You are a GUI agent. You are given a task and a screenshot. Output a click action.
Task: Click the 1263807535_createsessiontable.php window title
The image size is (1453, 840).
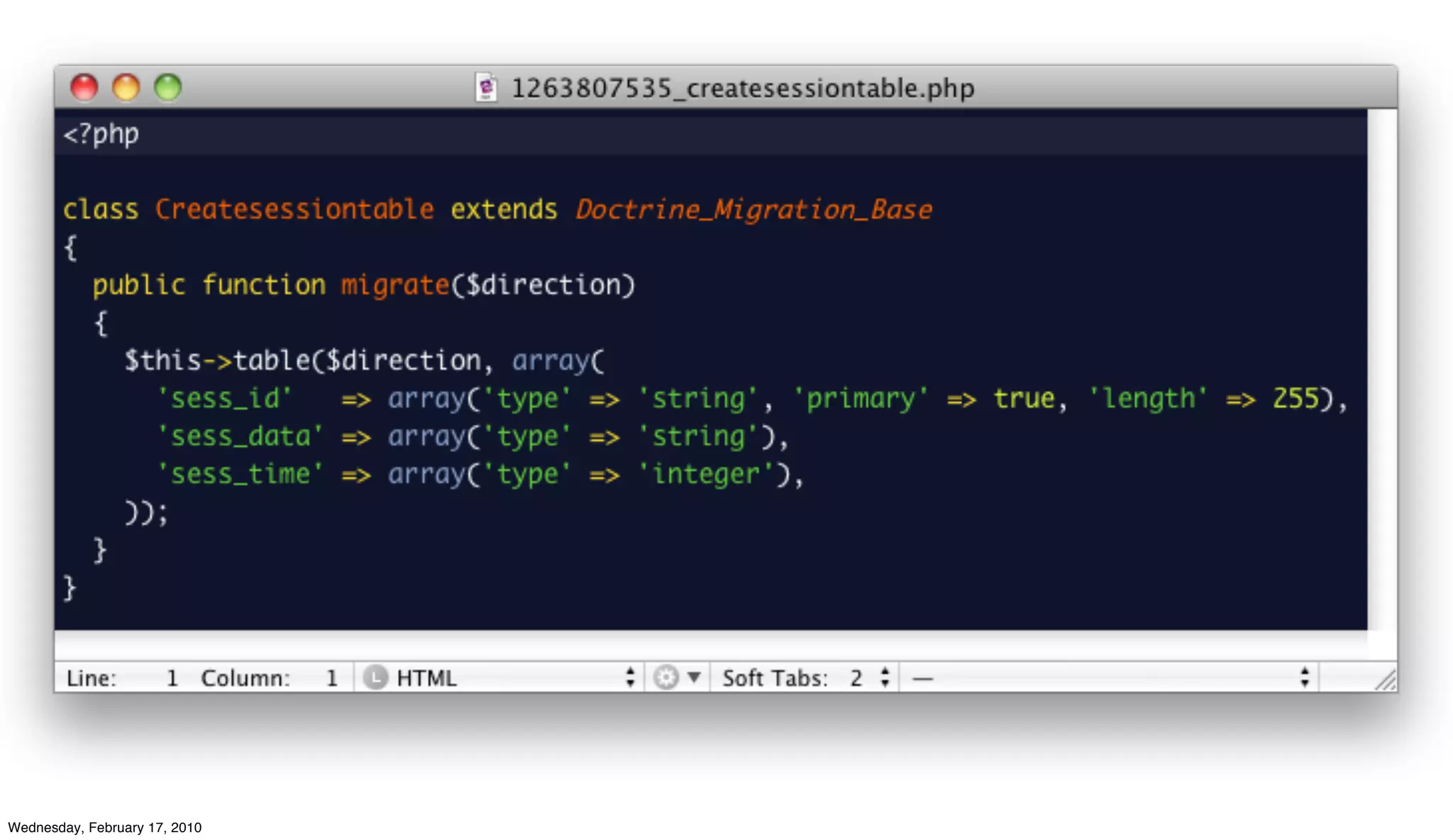pyautogui.click(x=742, y=88)
